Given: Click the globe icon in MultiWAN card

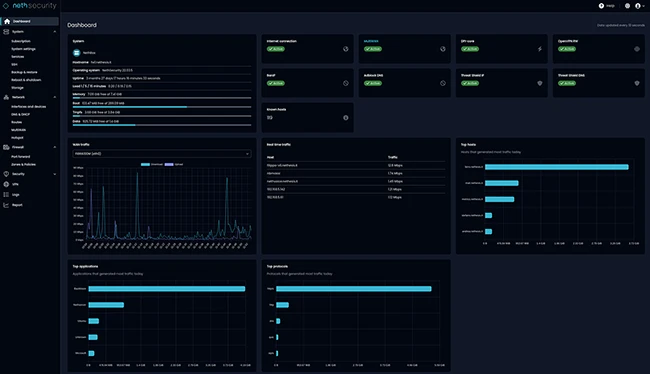Looking at the screenshot, I should coord(443,49).
